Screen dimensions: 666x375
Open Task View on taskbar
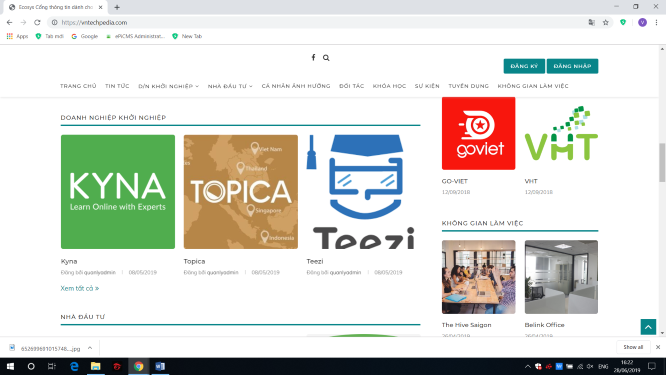pos(52,366)
